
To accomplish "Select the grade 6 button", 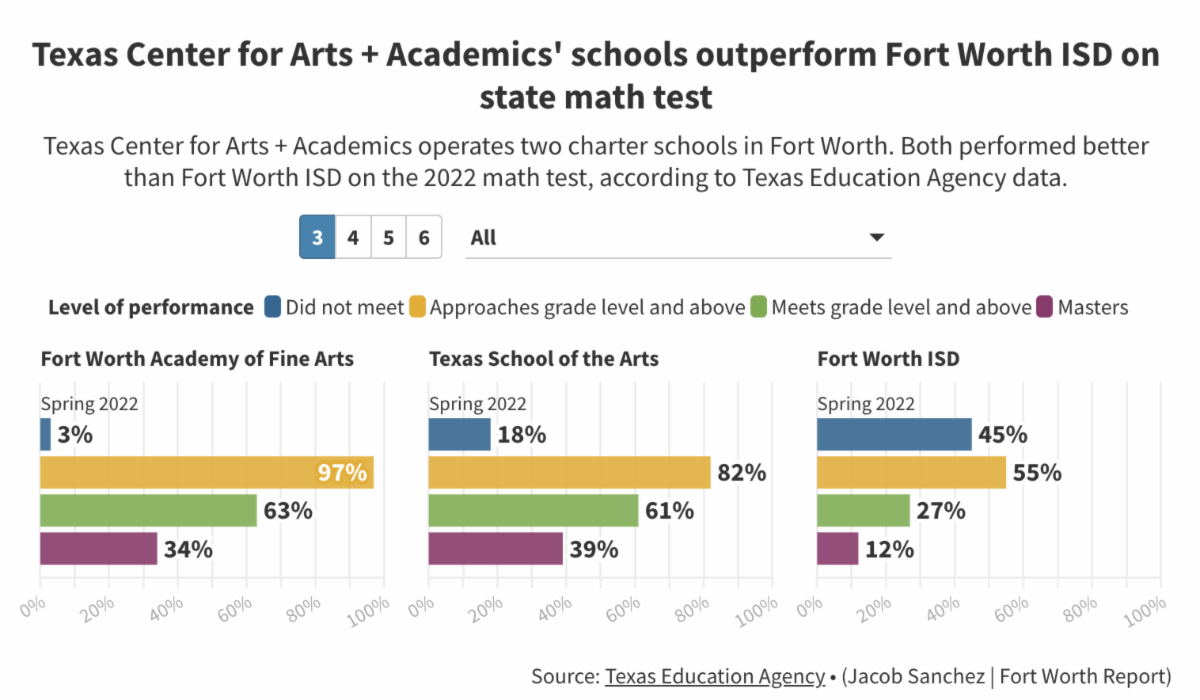I will click(x=424, y=238).
